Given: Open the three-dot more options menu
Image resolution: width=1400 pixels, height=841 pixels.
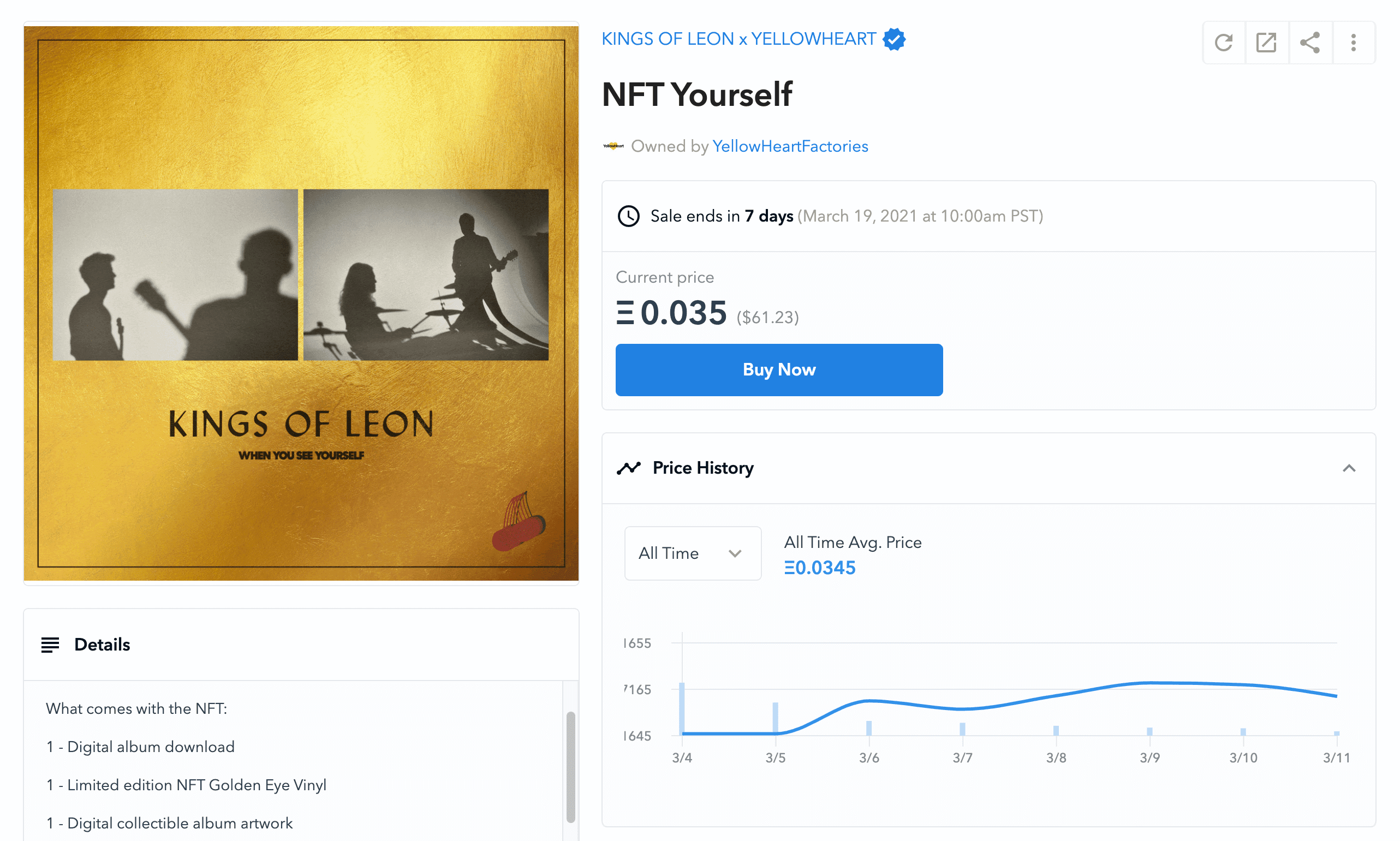Looking at the screenshot, I should 1354,43.
